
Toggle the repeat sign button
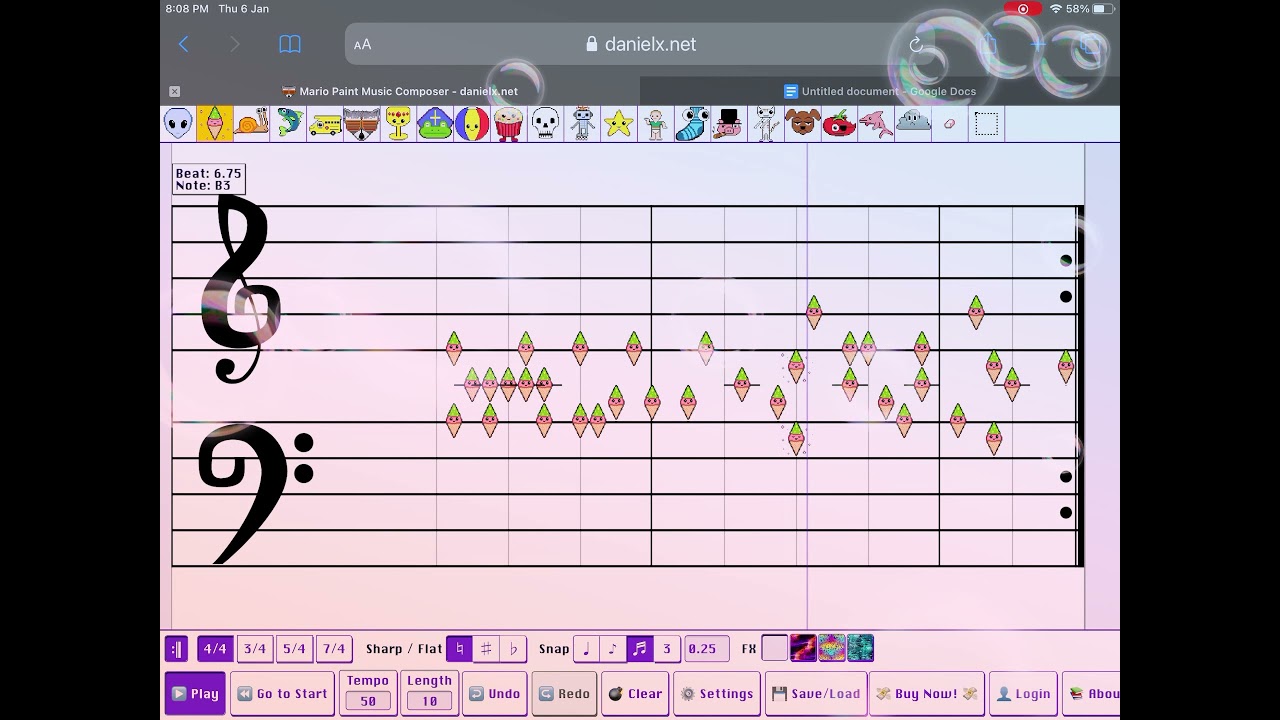[176, 649]
